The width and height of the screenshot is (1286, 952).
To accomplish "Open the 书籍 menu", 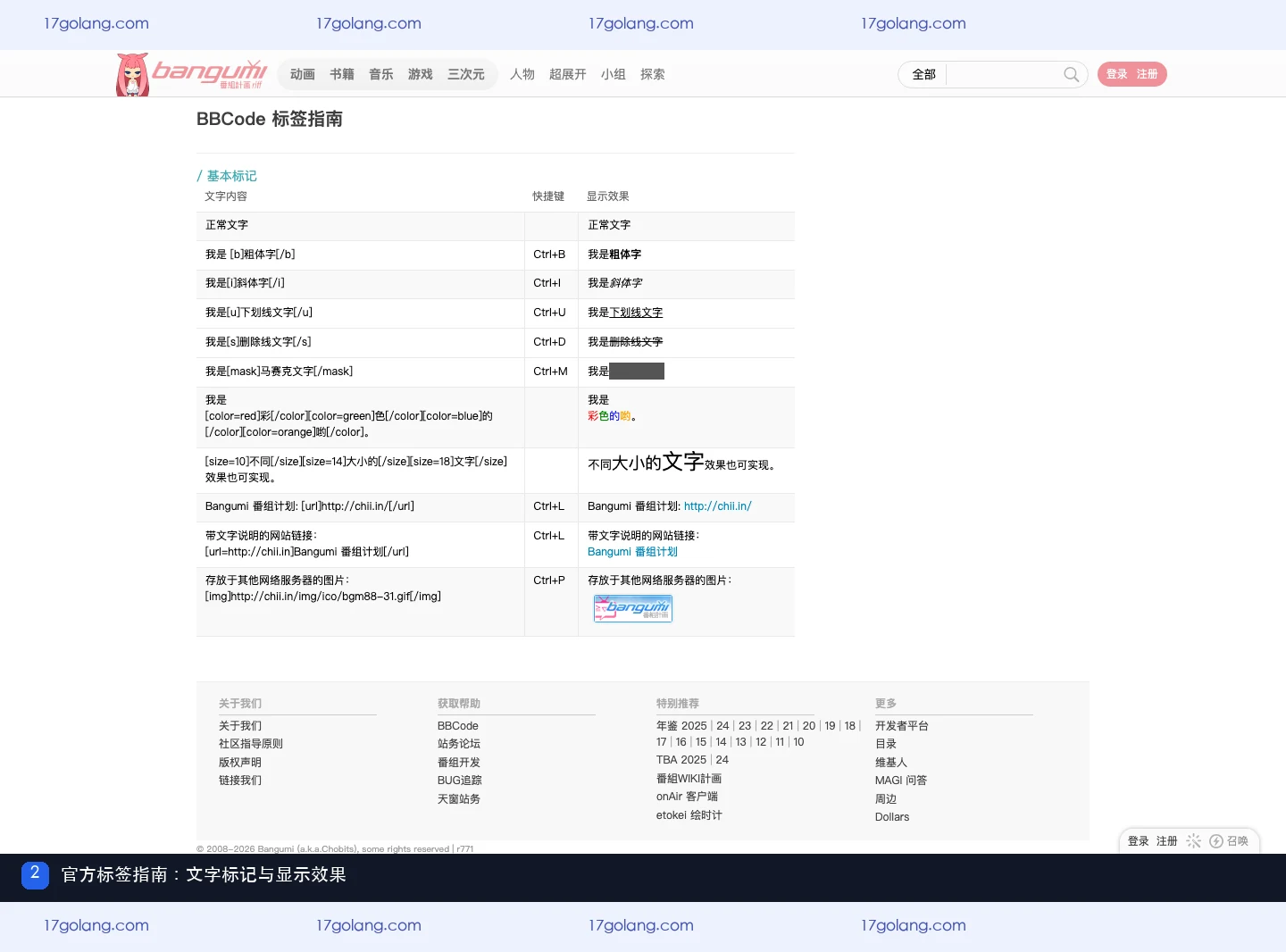I will [x=342, y=74].
